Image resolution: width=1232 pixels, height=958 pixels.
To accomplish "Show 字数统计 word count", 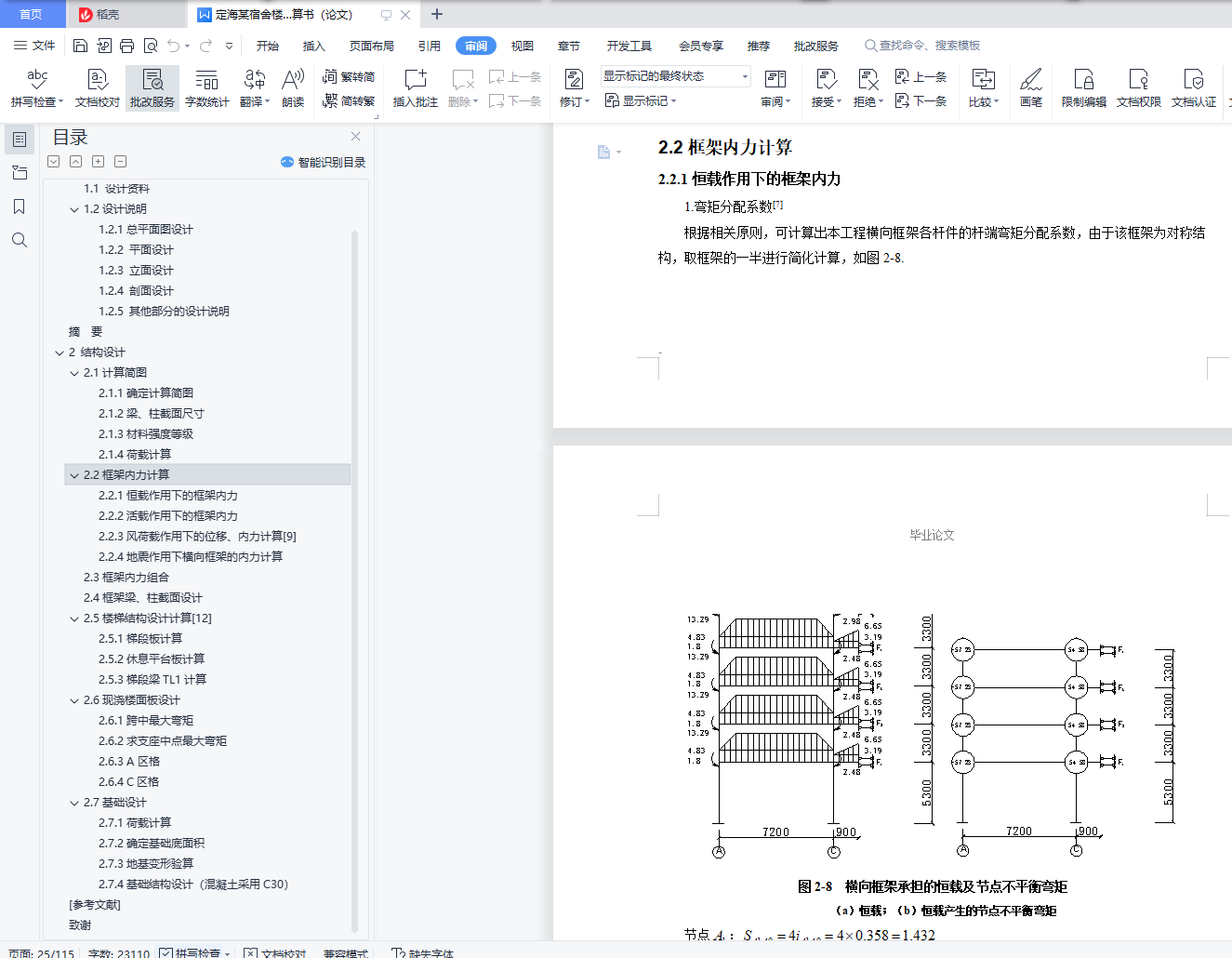I will 207,88.
